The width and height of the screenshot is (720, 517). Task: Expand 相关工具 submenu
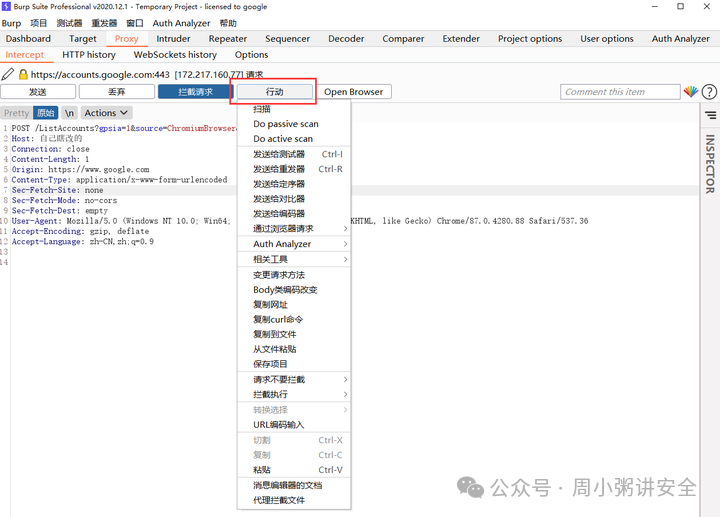pyautogui.click(x=294, y=259)
